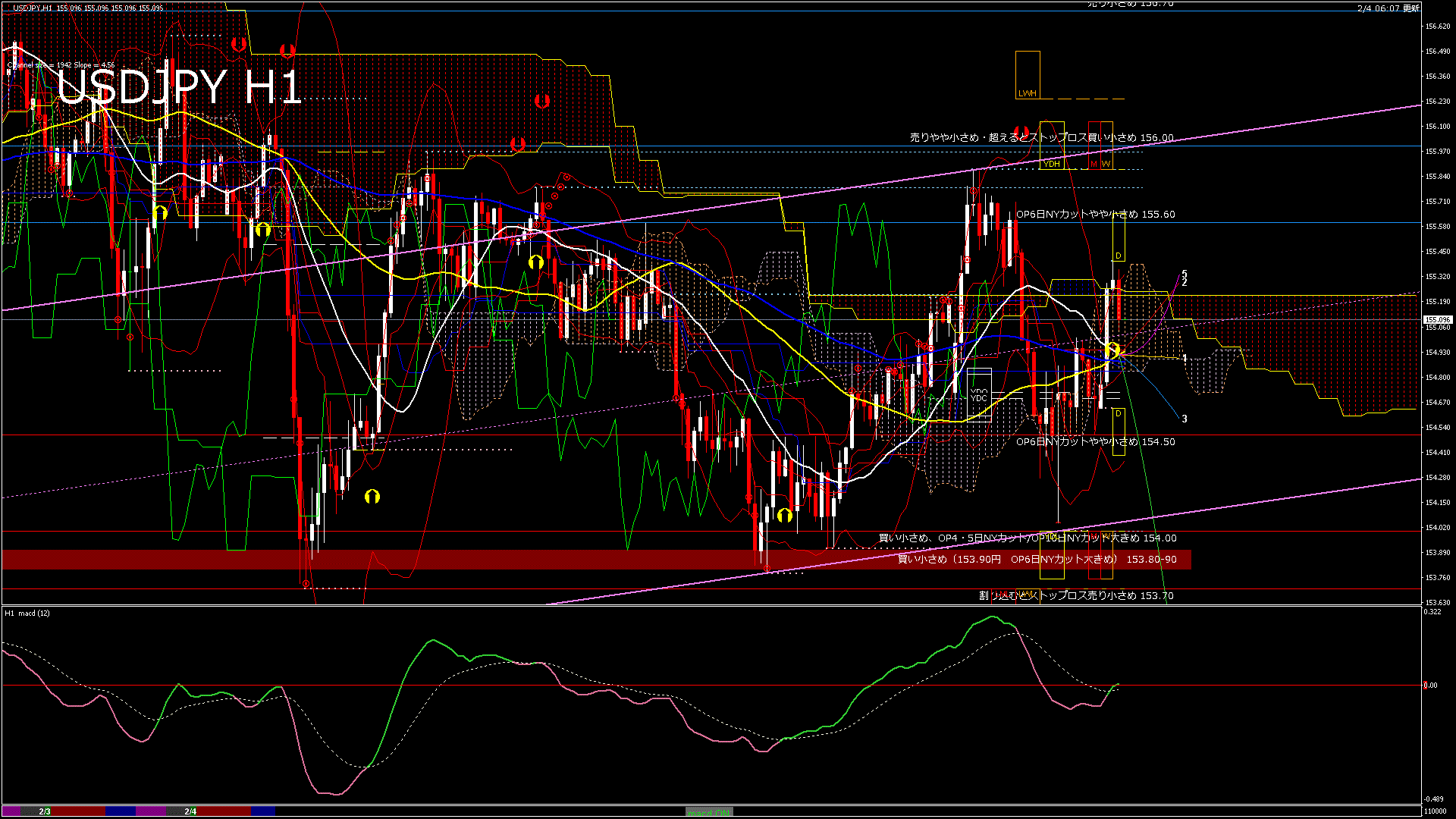Image resolution: width=1456 pixels, height=819 pixels.
Task: Click current price tag on price axis
Action: pyautogui.click(x=1437, y=320)
